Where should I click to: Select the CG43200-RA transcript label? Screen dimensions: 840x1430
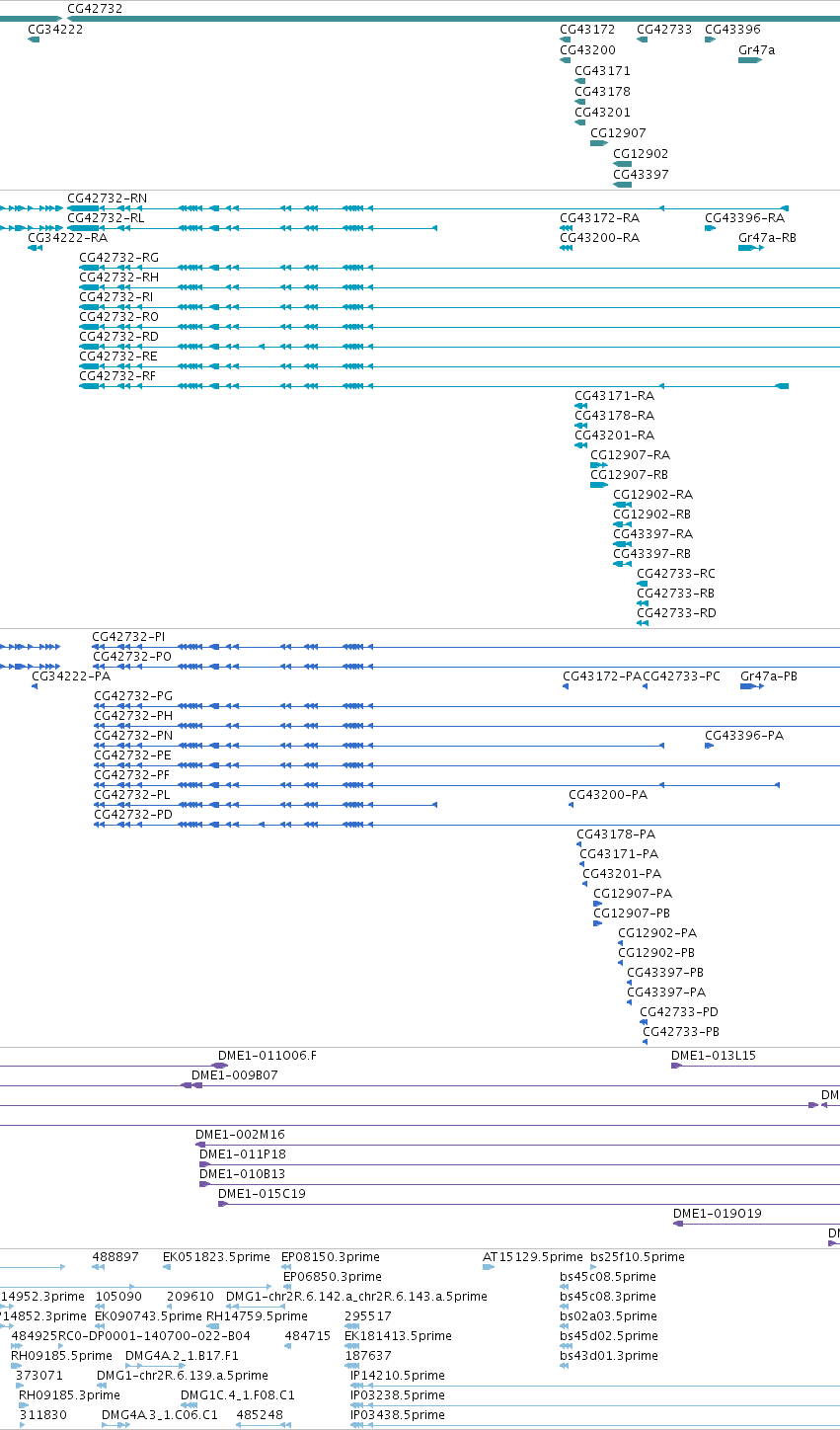pyautogui.click(x=599, y=238)
